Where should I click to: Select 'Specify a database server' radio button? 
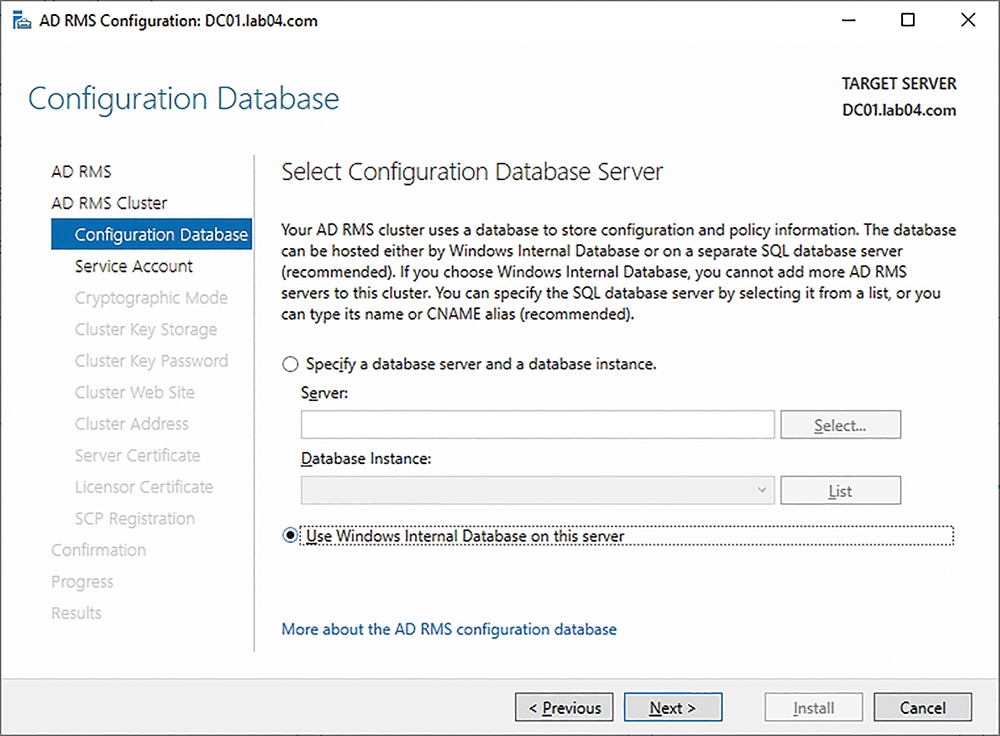coord(290,364)
